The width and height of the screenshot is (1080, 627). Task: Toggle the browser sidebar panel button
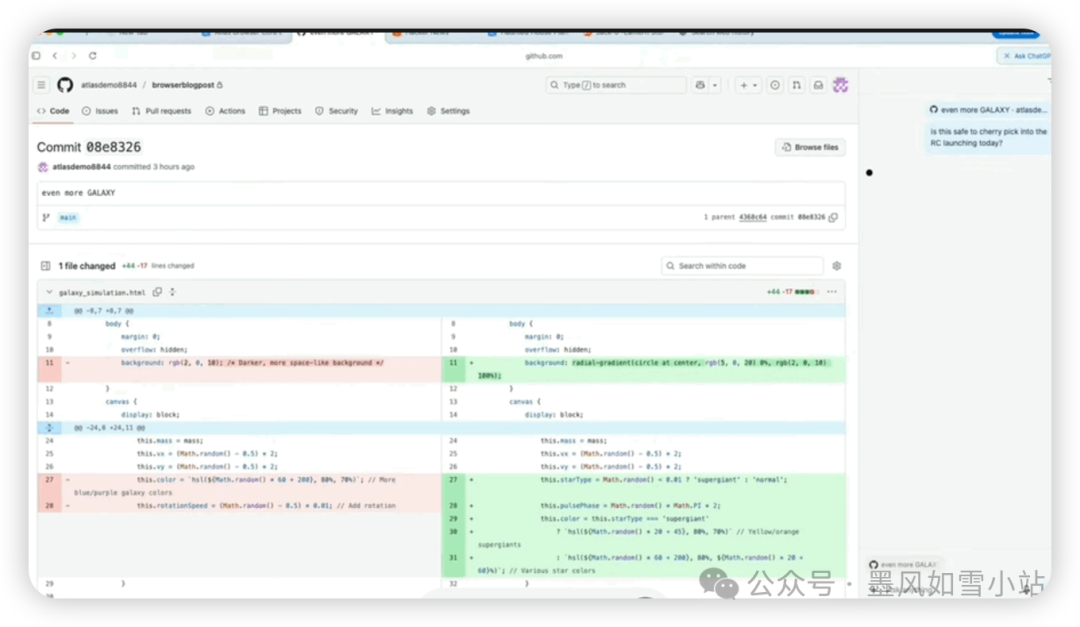(36, 56)
